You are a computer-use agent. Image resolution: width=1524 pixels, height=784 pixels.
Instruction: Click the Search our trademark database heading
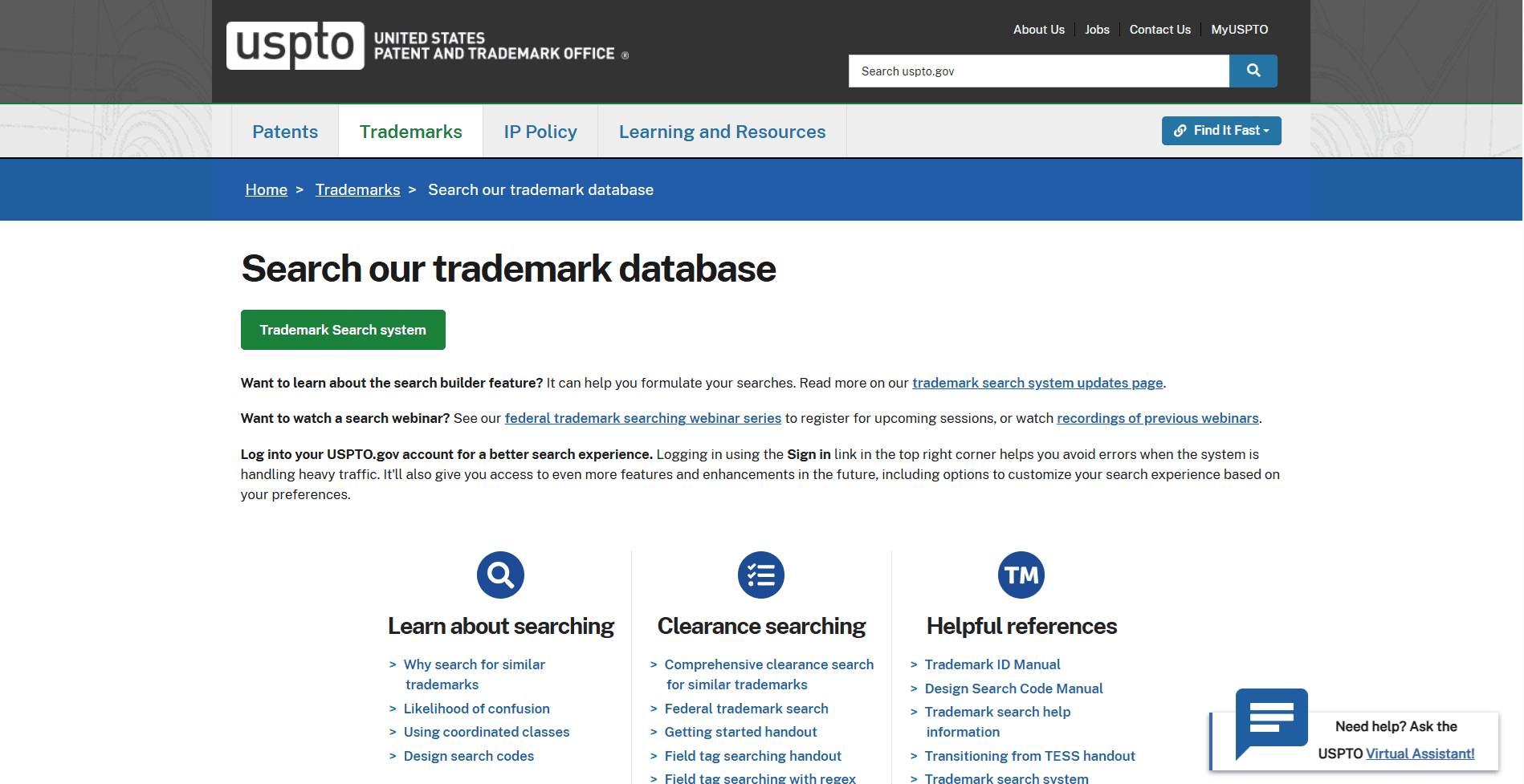508,269
